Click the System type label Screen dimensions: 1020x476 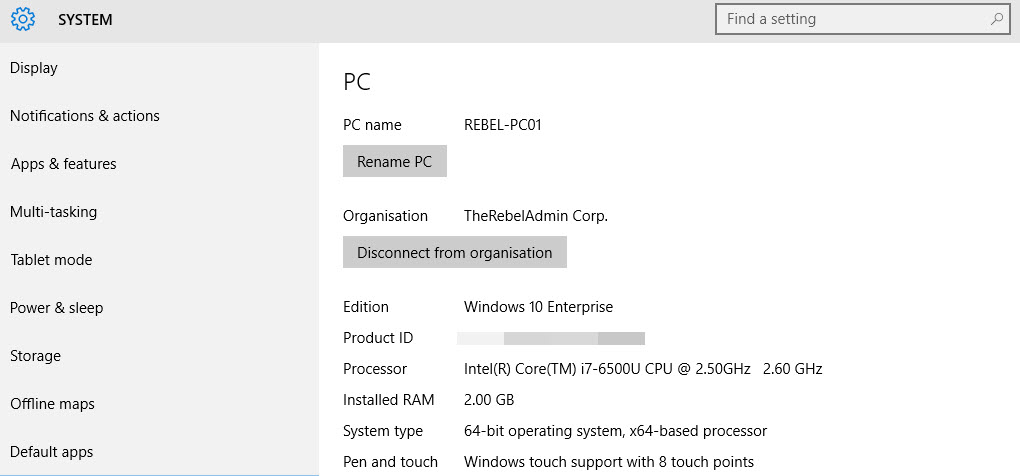(383, 431)
